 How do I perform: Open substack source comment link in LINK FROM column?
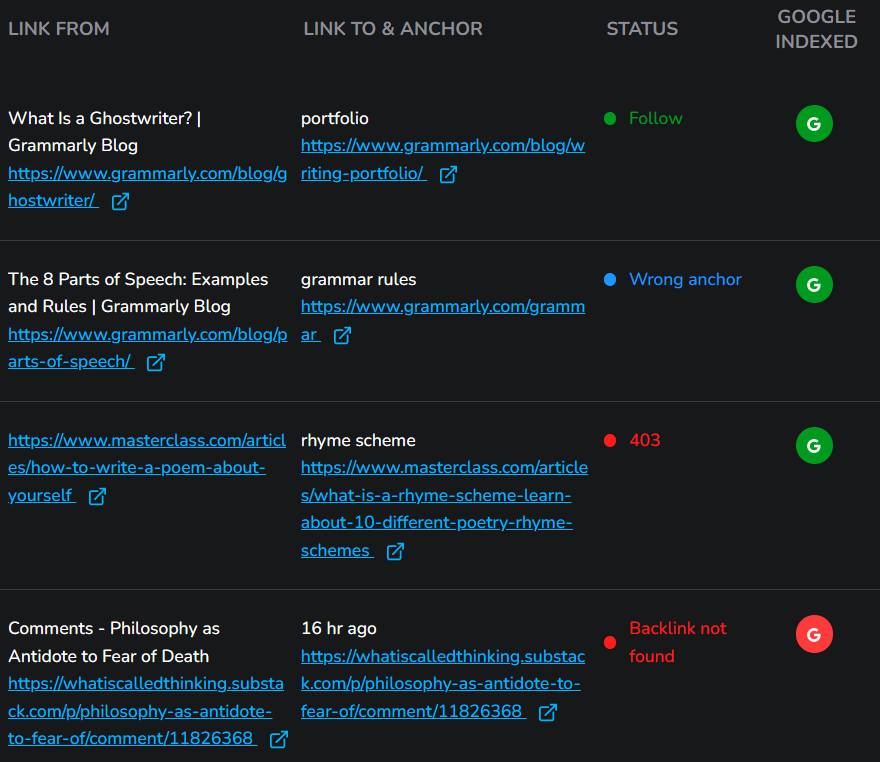click(146, 711)
